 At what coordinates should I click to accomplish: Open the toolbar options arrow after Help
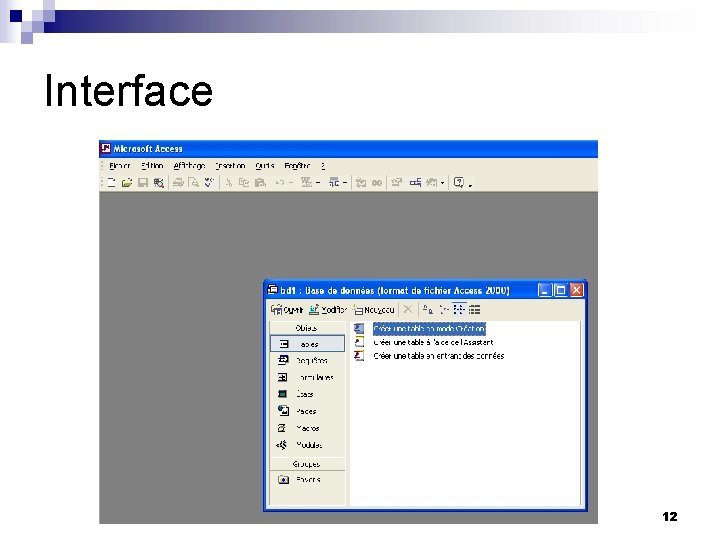[x=470, y=185]
